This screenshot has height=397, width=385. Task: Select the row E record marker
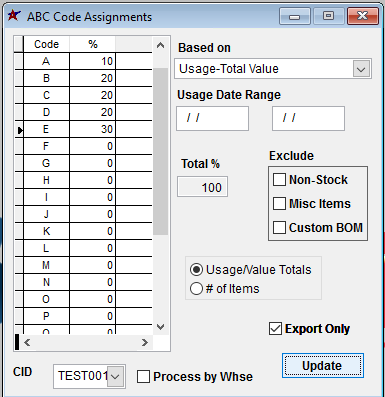(x=19, y=129)
